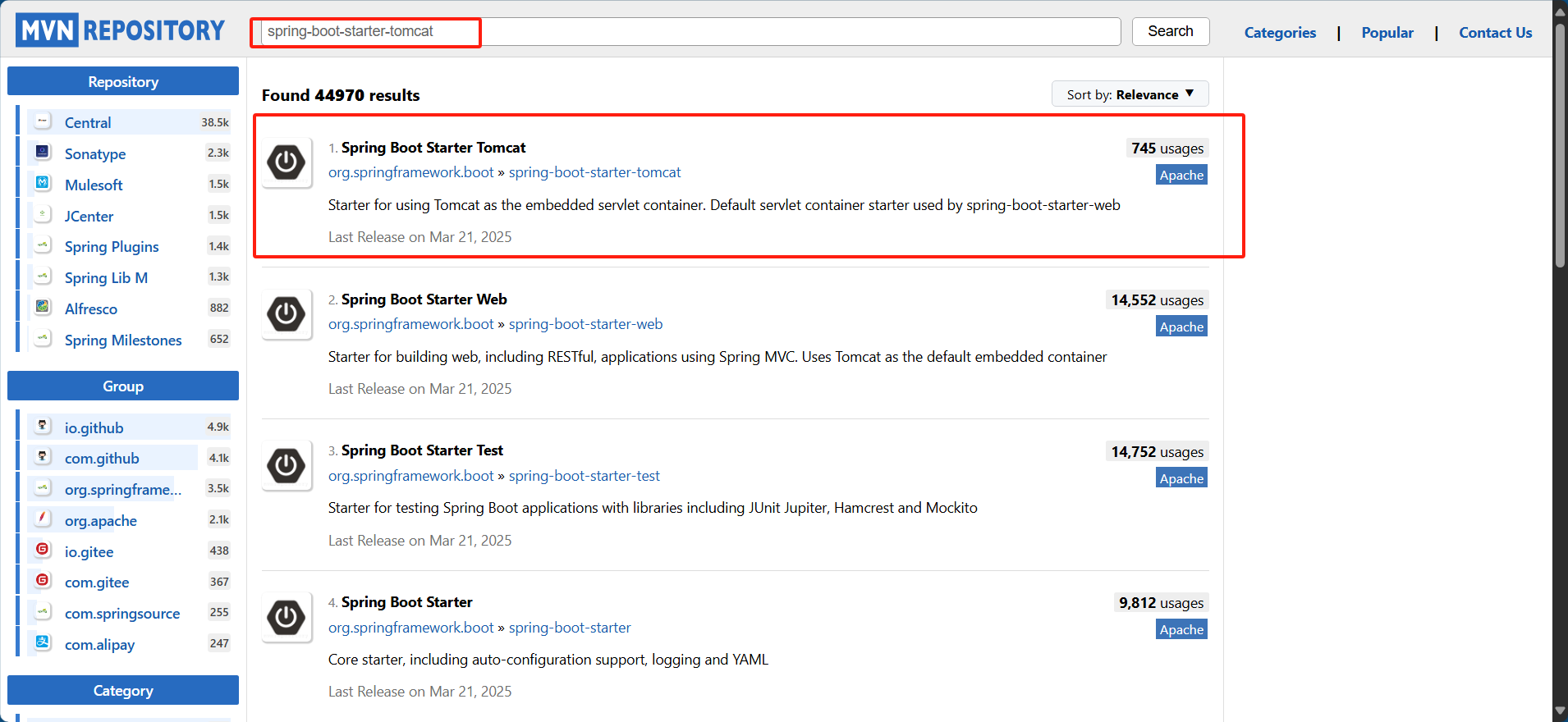1568x722 pixels.
Task: Click the Mulesoft repository icon
Action: coord(43,184)
